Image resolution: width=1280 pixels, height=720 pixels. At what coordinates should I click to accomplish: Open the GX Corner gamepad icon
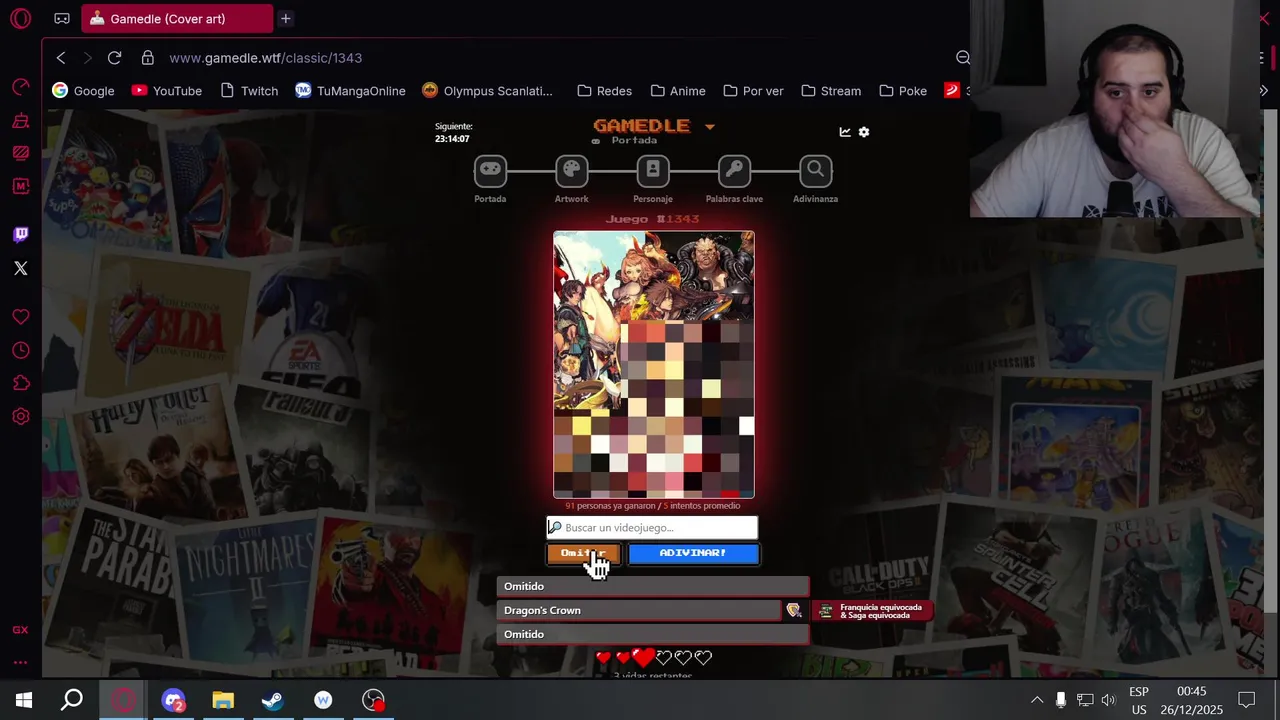click(62, 19)
